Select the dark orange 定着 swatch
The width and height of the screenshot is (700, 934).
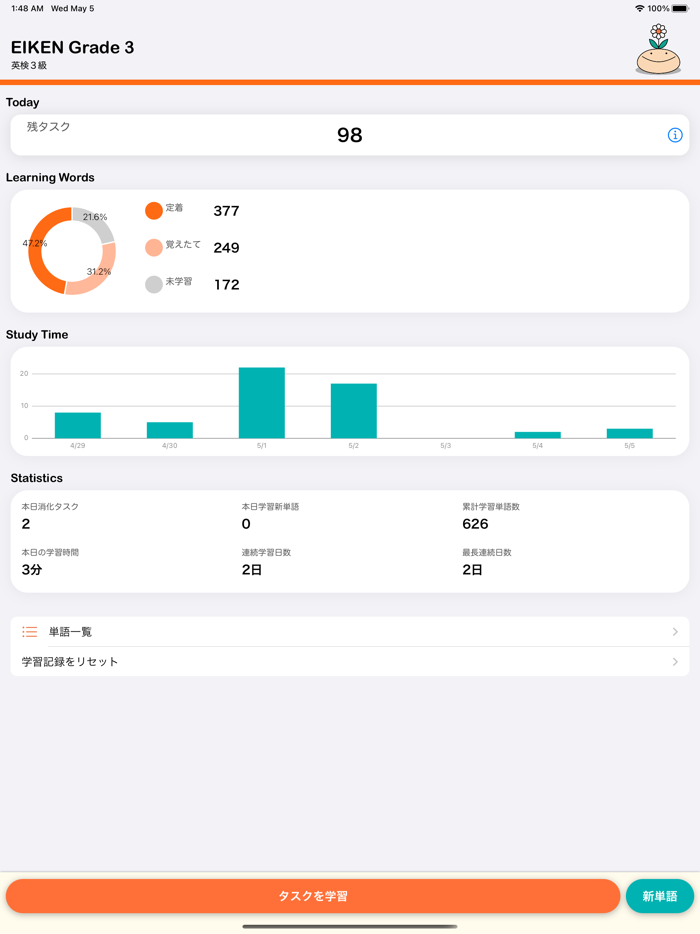point(154,210)
